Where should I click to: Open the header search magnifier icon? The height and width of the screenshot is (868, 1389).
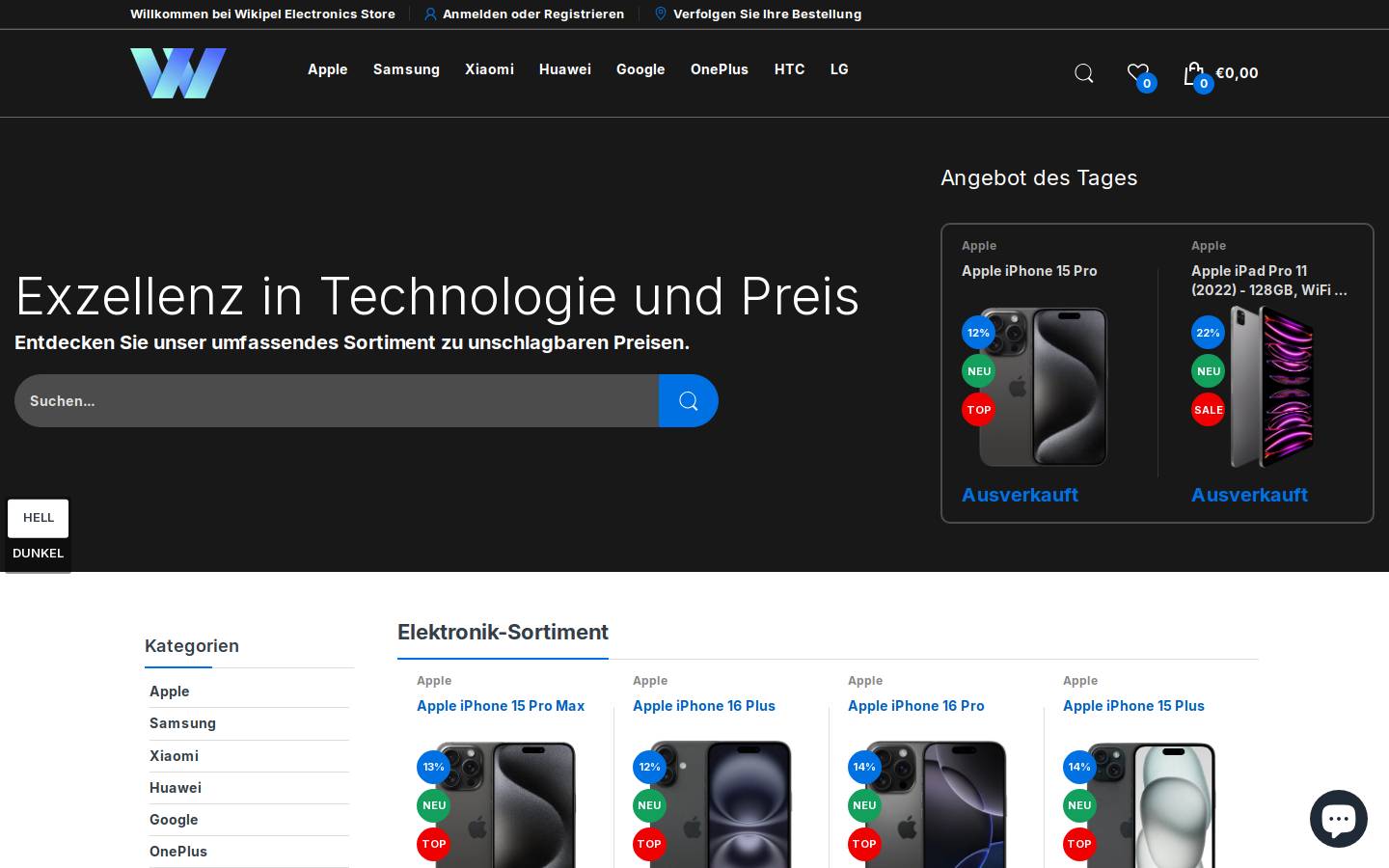(1084, 73)
